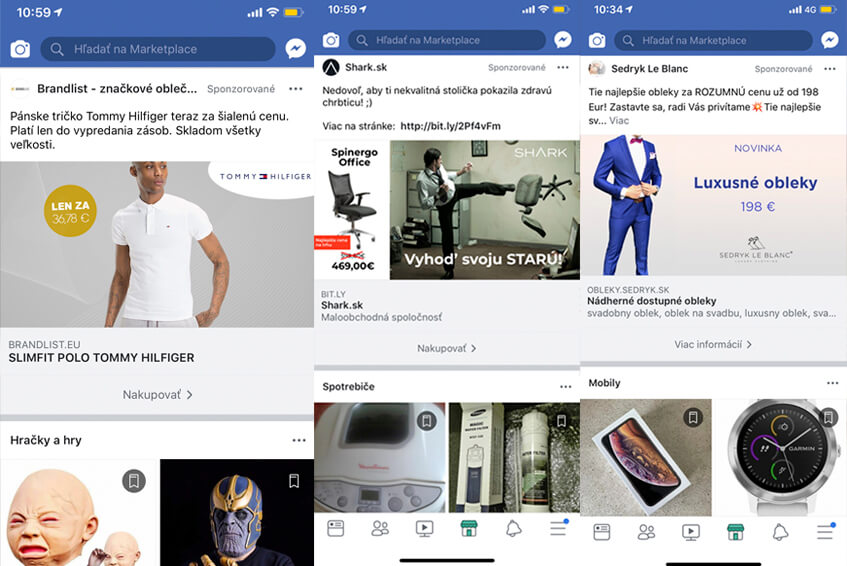Open the camera in the left phone screen

tap(20, 49)
